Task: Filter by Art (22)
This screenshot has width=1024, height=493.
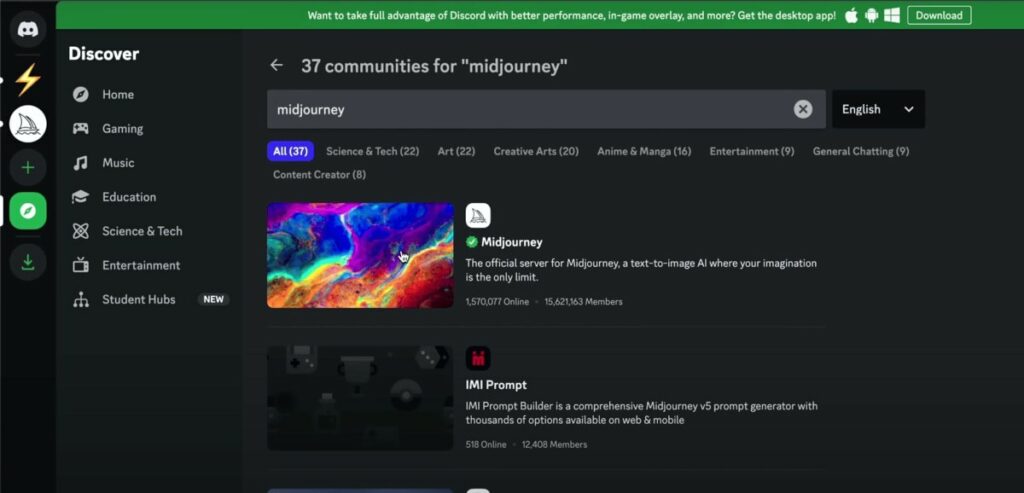Action: tap(456, 151)
